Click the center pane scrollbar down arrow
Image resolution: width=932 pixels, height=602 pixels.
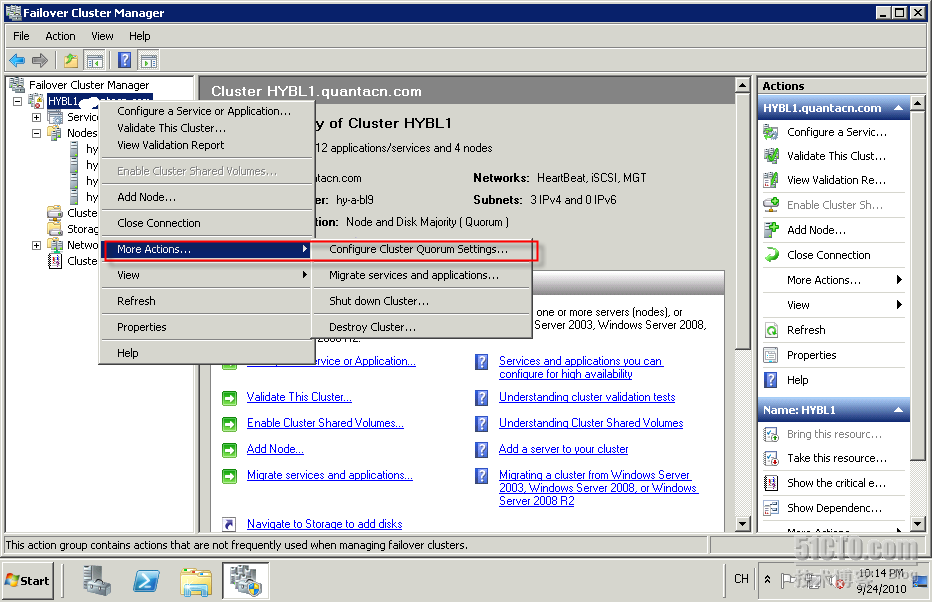[x=742, y=524]
